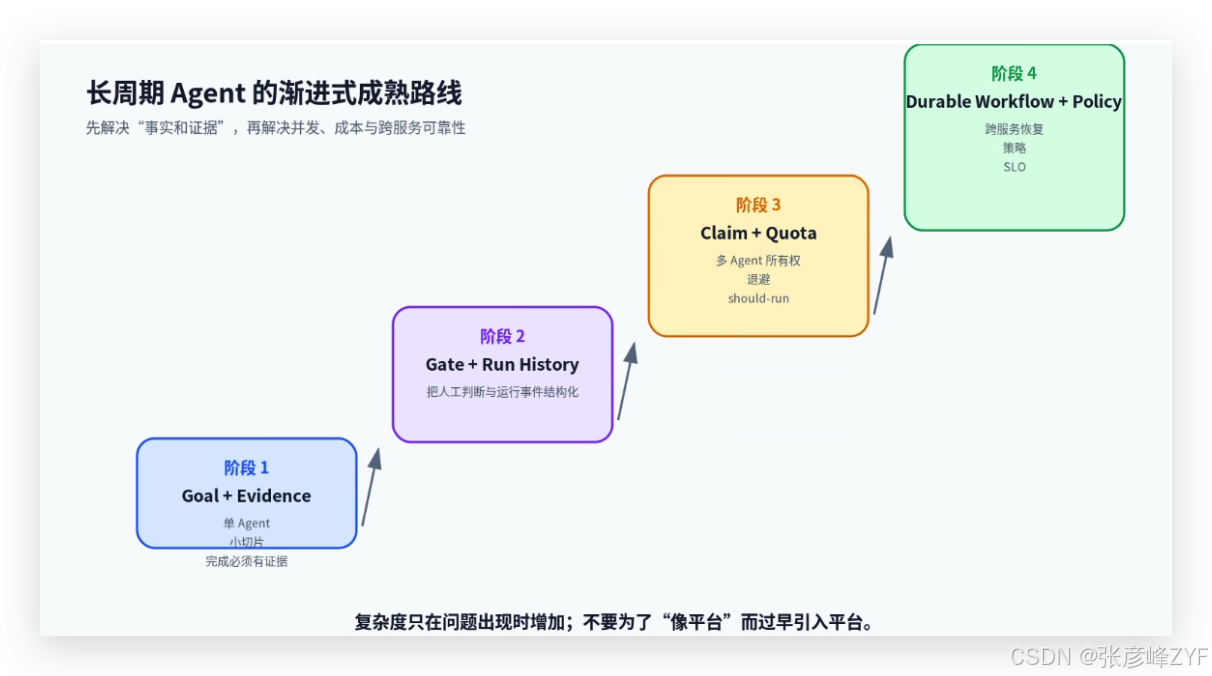This screenshot has width=1212, height=676.
Task: Click the should-run text in stage 3
Action: pos(758,298)
